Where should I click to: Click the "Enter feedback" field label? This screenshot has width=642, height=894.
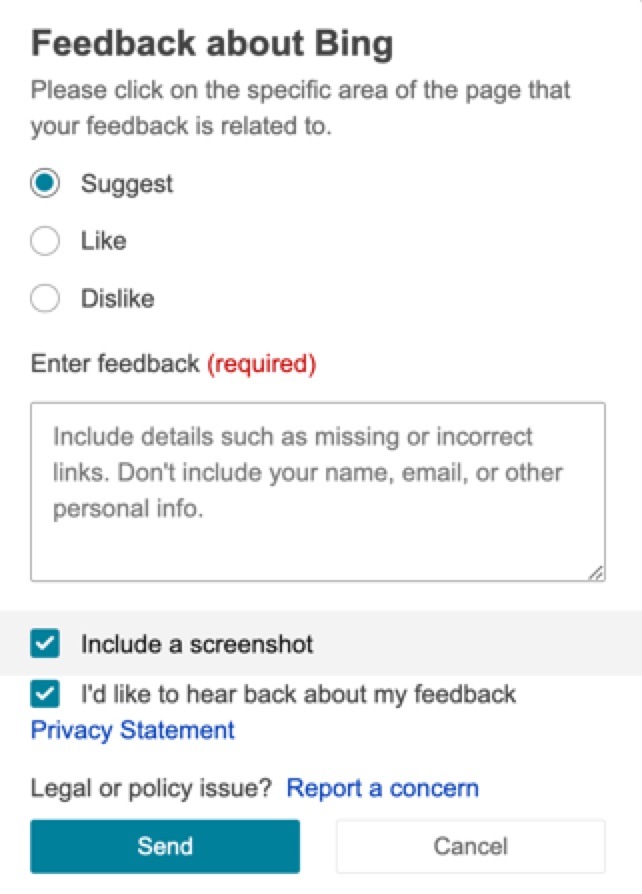(115, 364)
